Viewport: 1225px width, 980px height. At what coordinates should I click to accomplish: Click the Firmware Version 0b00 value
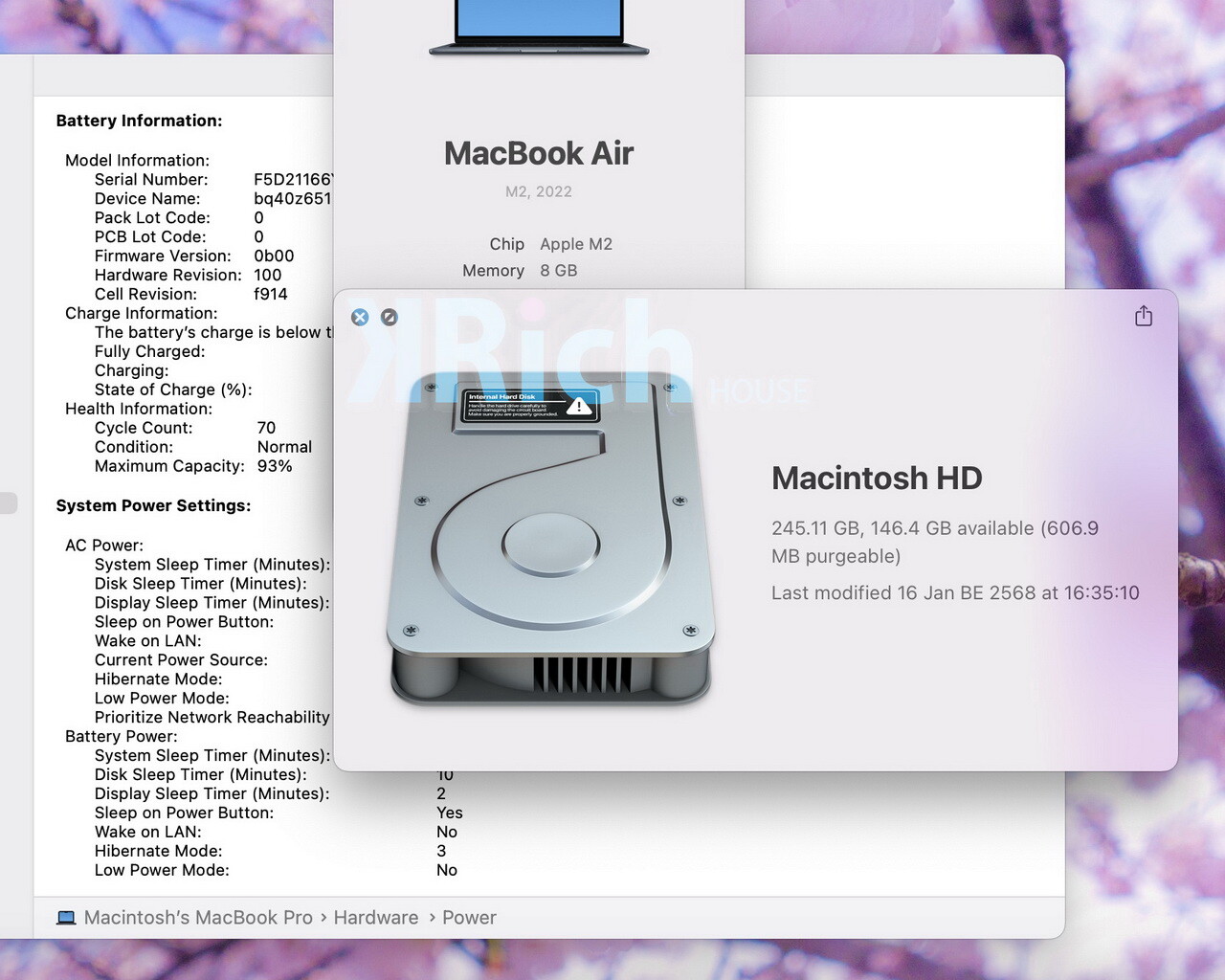click(274, 256)
